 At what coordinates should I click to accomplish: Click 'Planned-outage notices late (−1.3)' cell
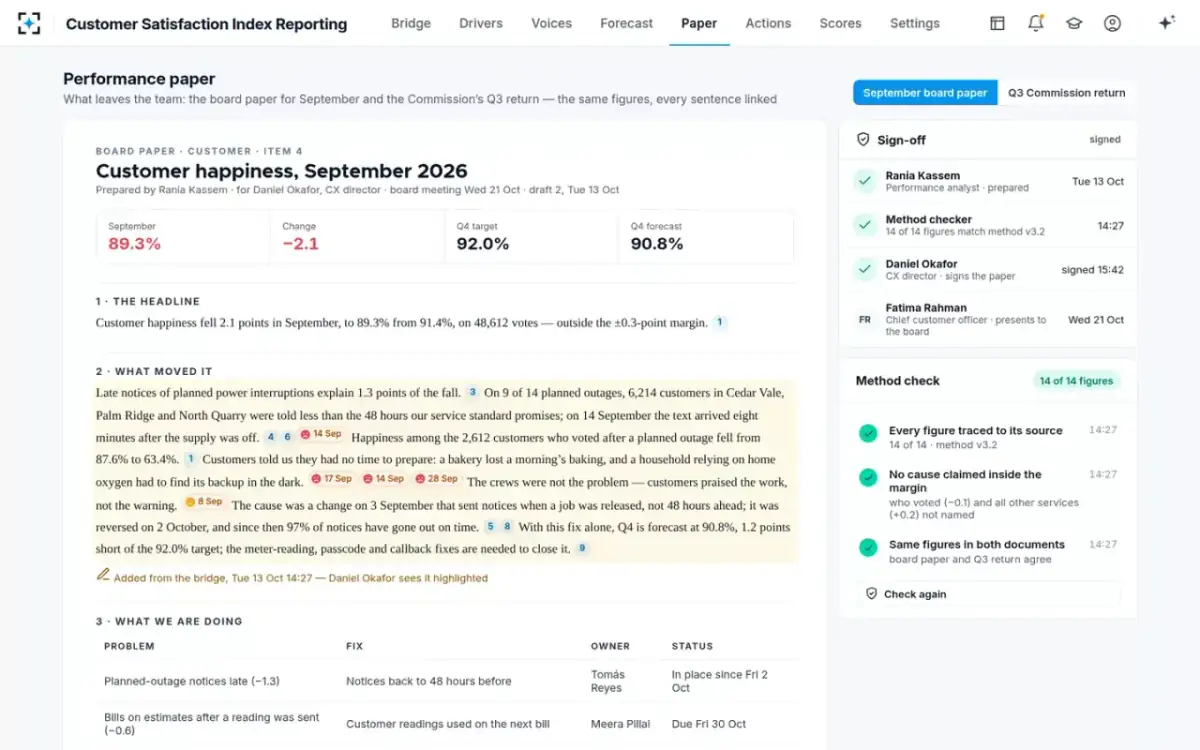click(192, 681)
